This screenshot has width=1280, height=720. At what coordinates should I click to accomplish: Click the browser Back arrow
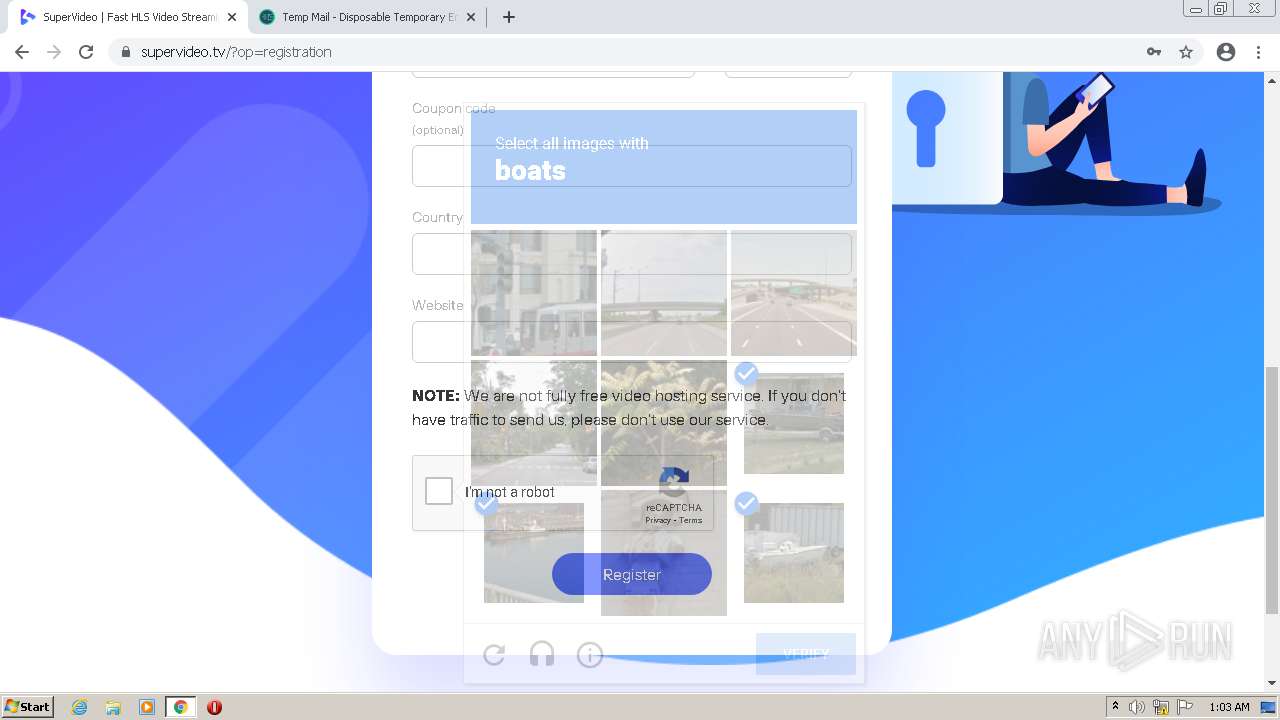(22, 52)
